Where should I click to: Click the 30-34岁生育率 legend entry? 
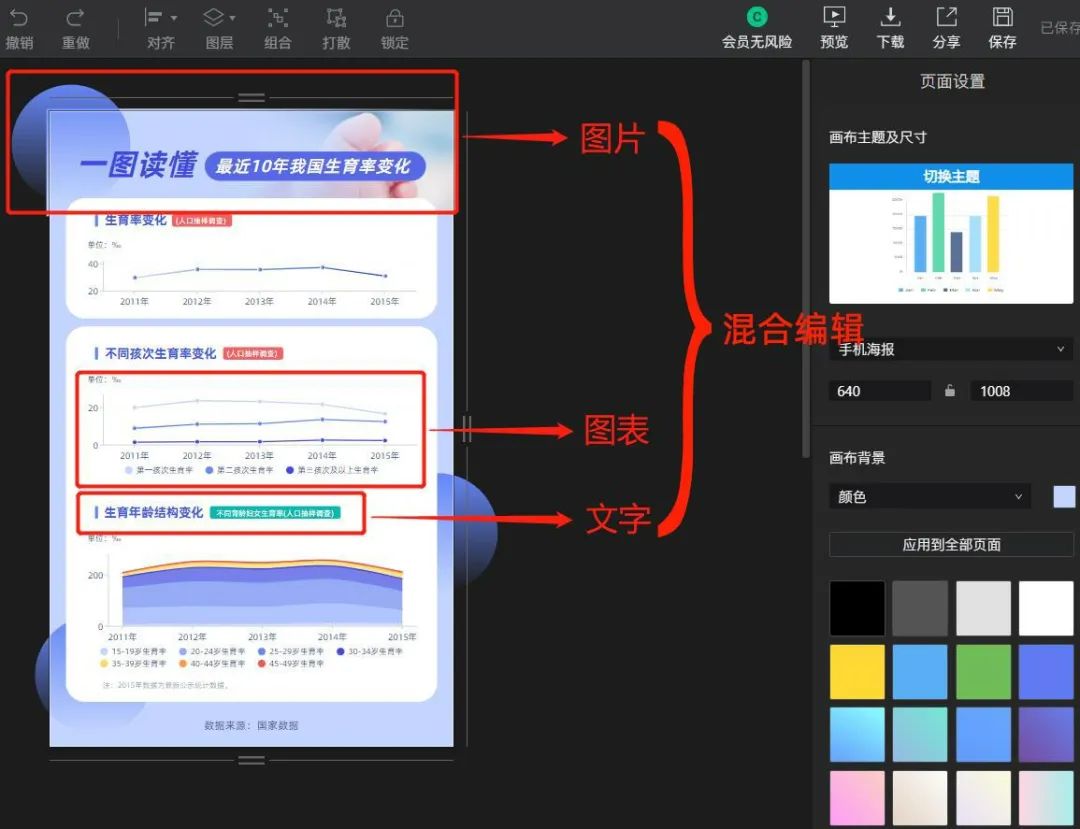(x=370, y=651)
